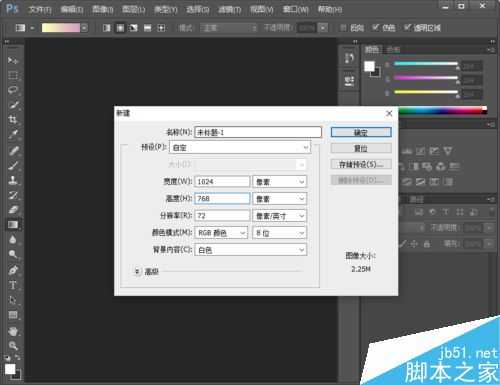Click the 存储预设(S)... button

[361, 164]
